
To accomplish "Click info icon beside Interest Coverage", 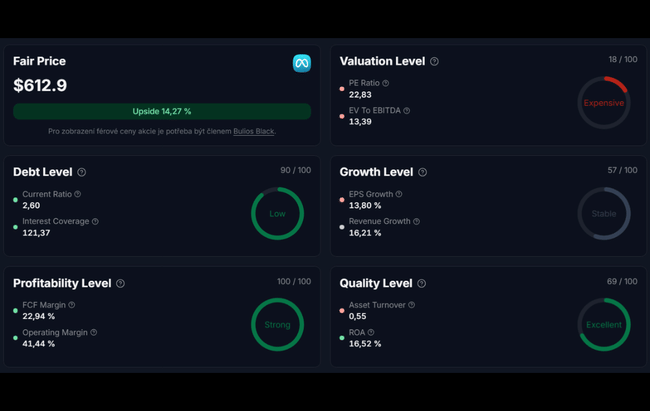I will [x=95, y=221].
